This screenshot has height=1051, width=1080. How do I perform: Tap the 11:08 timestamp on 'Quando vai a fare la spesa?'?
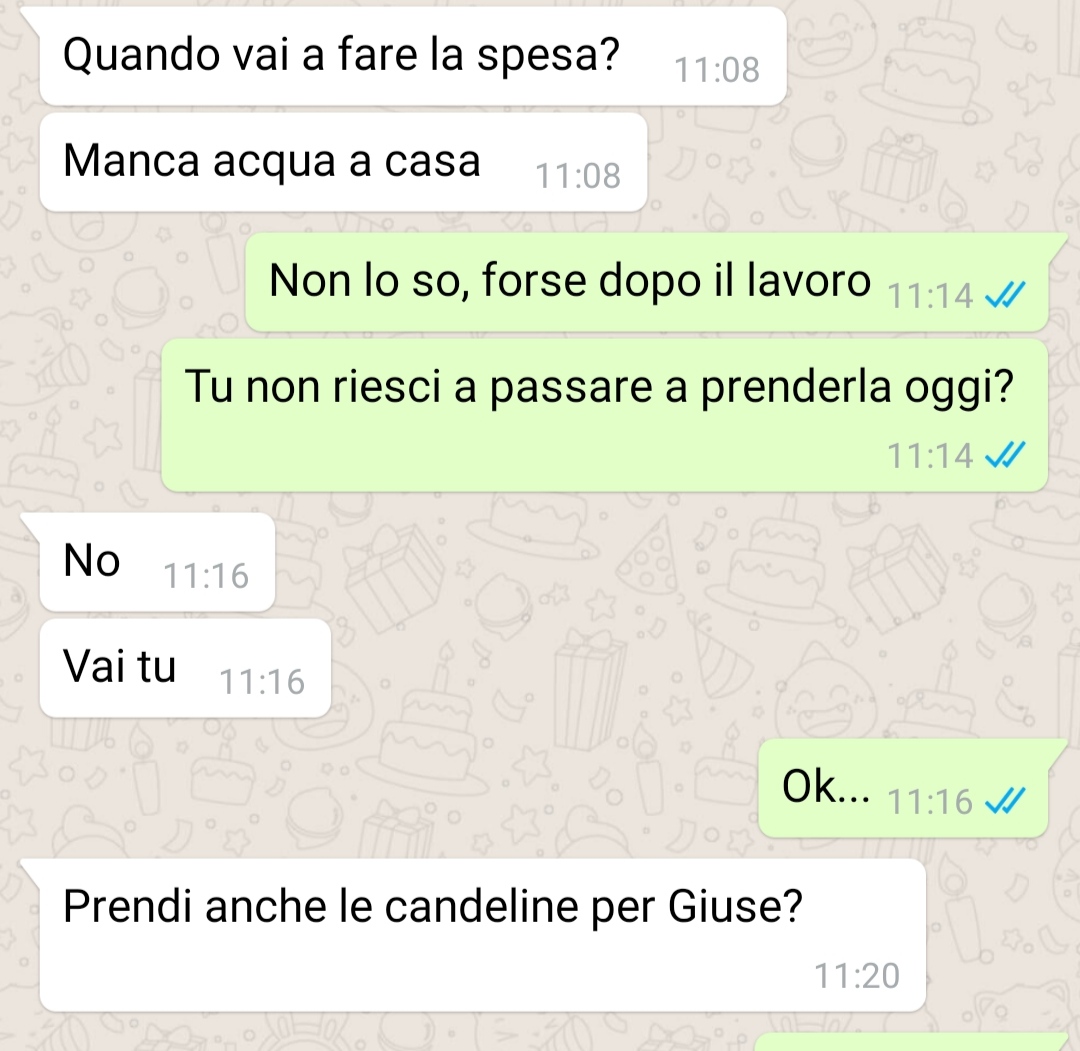pyautogui.click(x=717, y=70)
